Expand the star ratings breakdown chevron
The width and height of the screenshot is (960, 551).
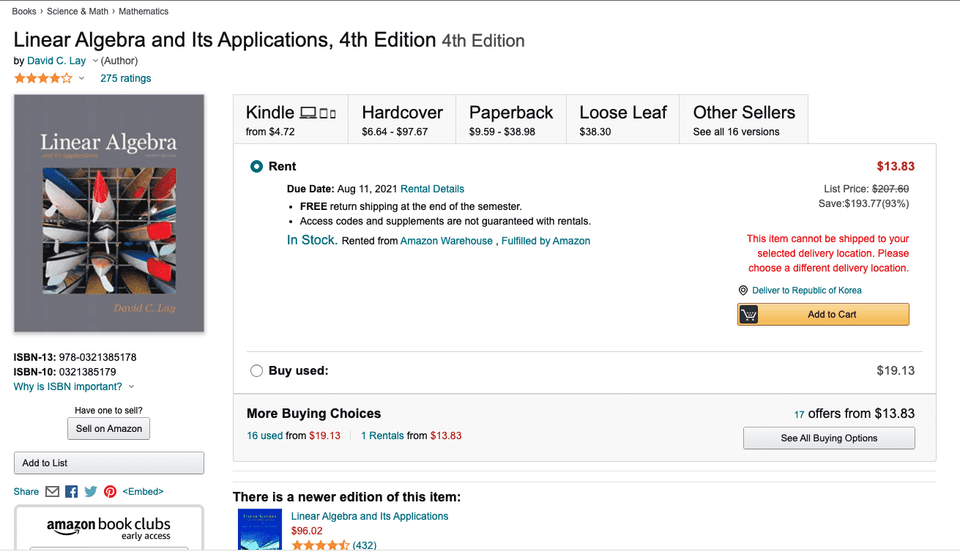click(81, 78)
